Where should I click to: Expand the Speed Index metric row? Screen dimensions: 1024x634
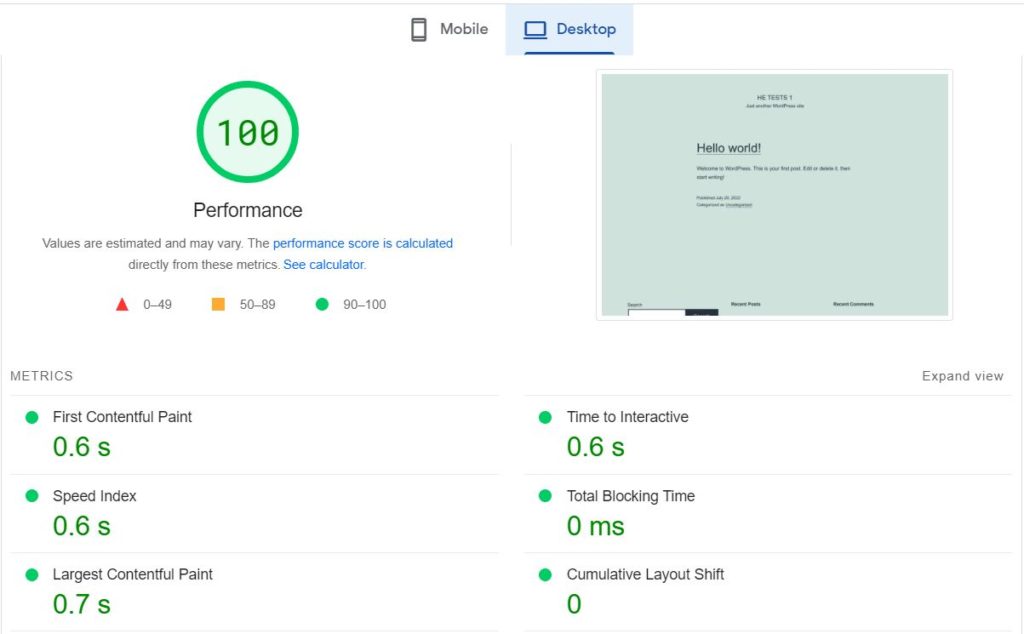coord(255,514)
